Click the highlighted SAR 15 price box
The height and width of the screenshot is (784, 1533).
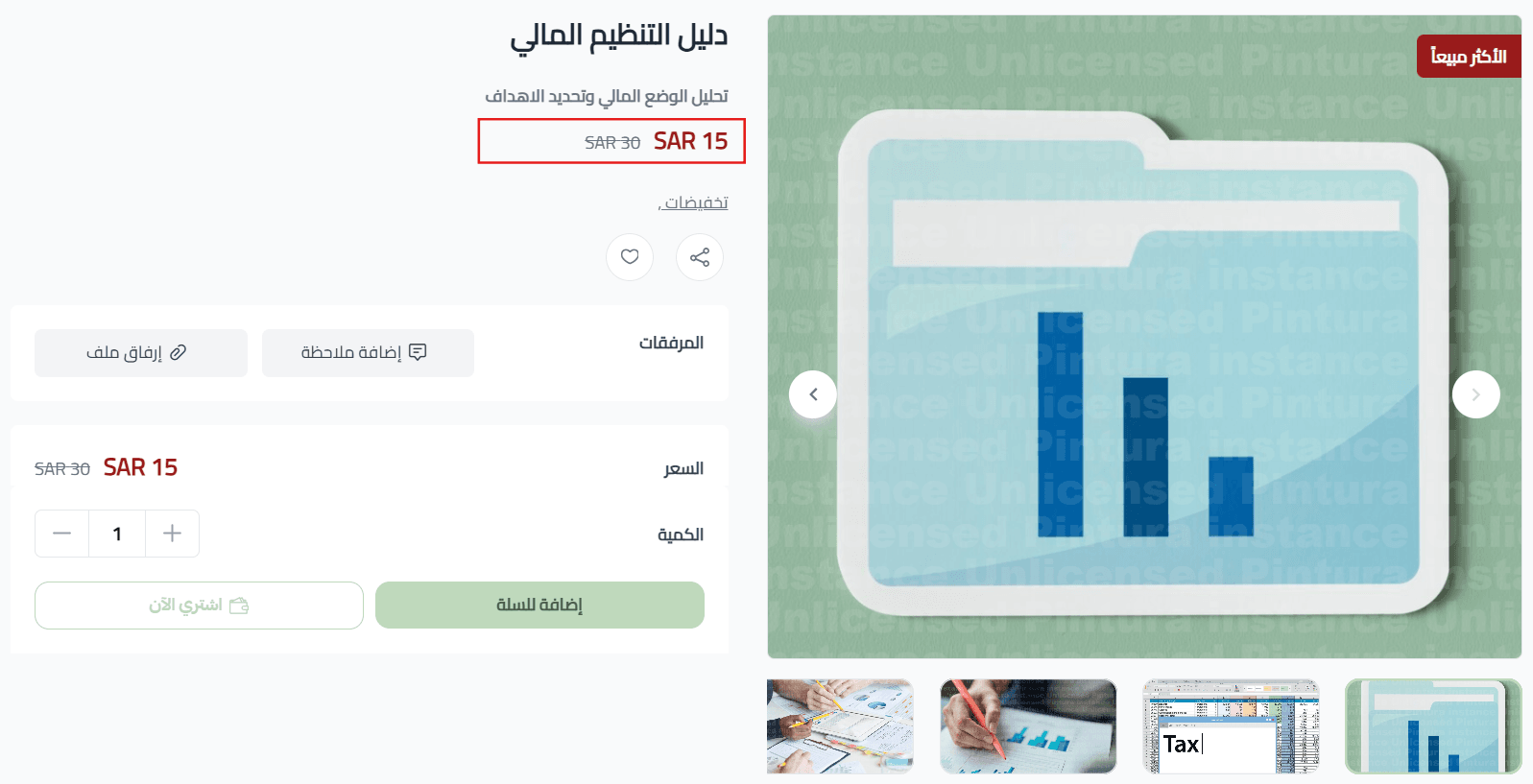(x=611, y=141)
